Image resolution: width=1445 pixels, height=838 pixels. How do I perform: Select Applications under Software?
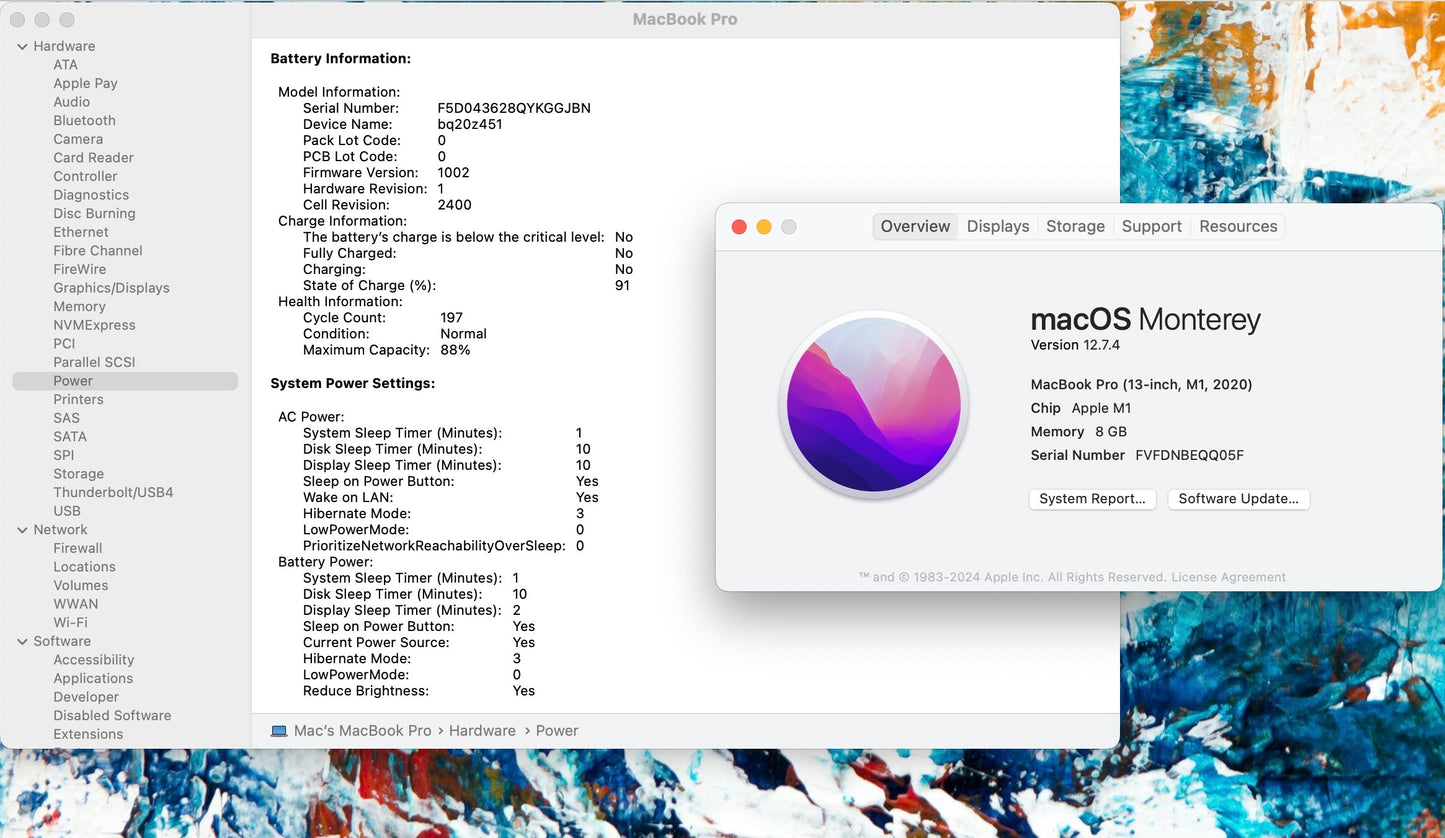[x=93, y=679]
